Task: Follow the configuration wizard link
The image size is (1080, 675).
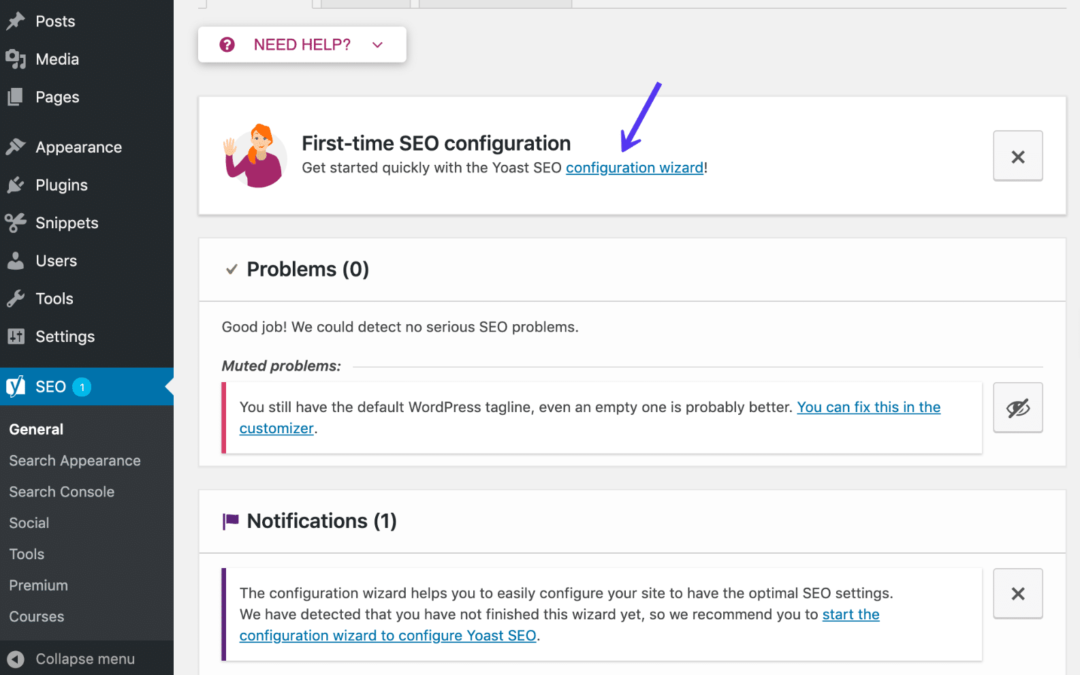Action: pyautogui.click(x=634, y=168)
